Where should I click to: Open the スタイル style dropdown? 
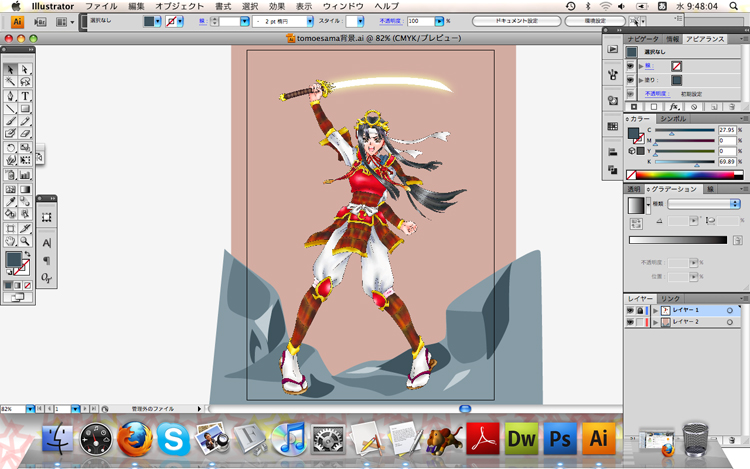(x=360, y=21)
